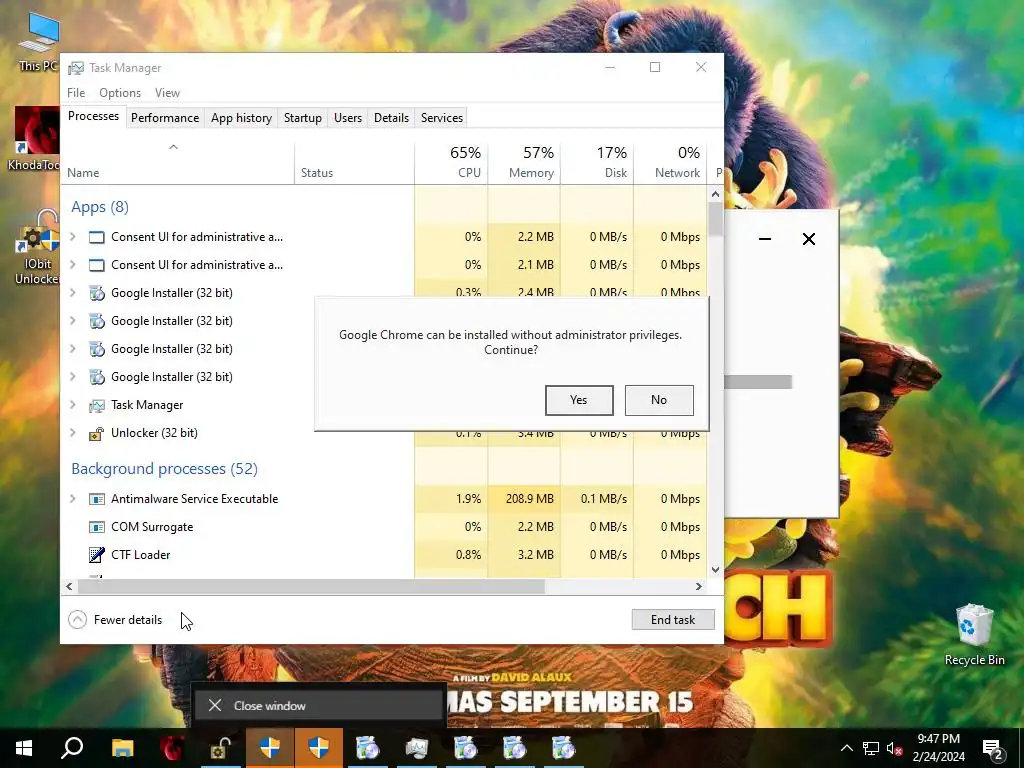Switch to the App history tab
Image resolution: width=1024 pixels, height=768 pixels.
coord(241,118)
